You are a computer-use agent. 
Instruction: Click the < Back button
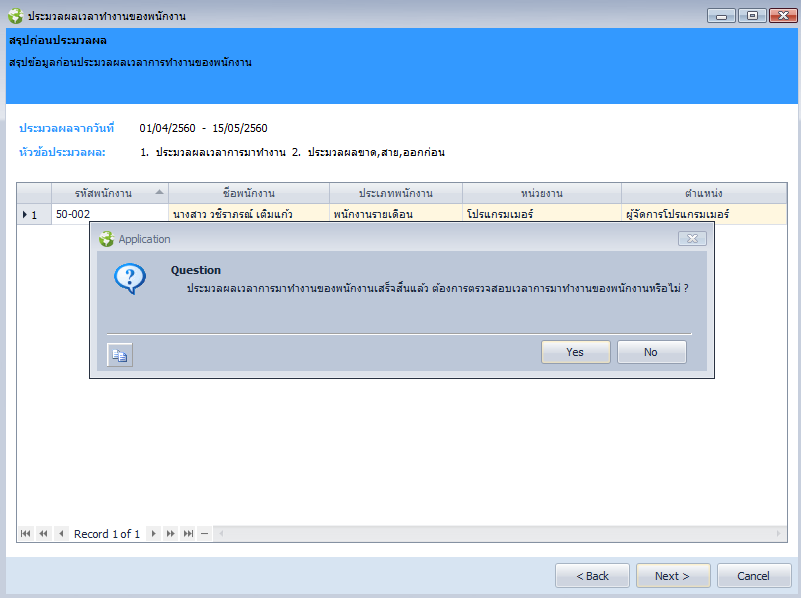pos(593,576)
